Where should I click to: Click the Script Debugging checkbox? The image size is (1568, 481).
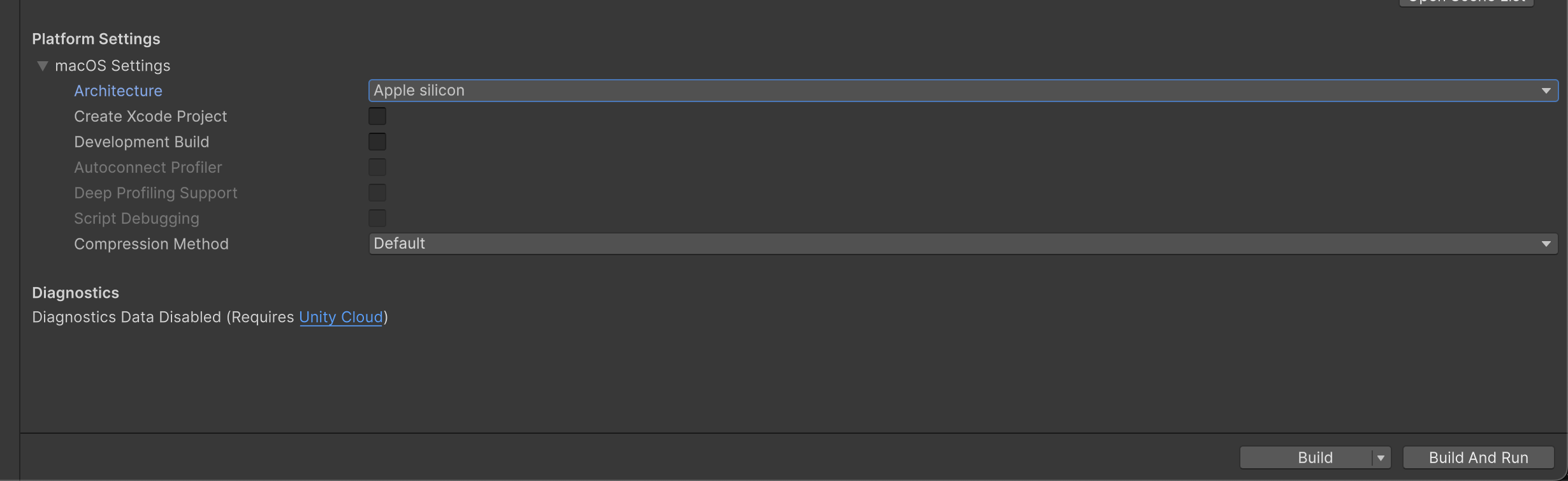(x=377, y=218)
